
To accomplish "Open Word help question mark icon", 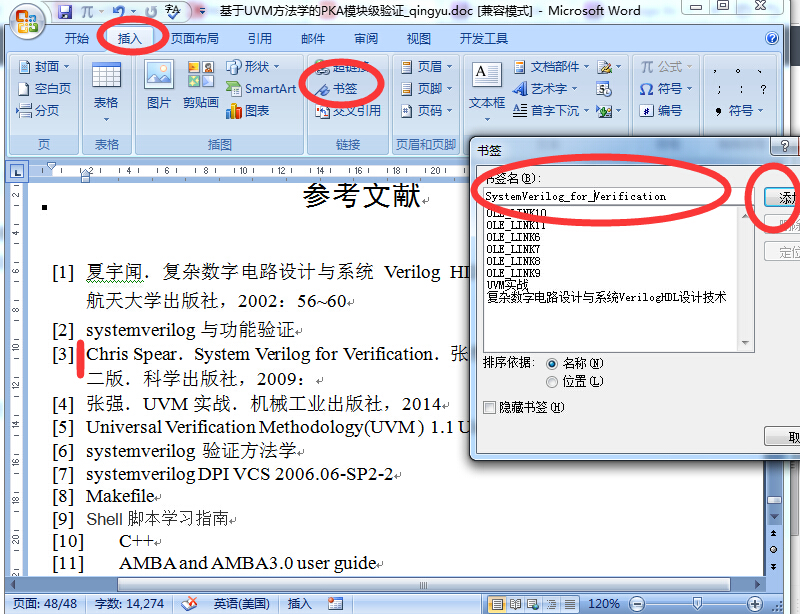I will (772, 38).
